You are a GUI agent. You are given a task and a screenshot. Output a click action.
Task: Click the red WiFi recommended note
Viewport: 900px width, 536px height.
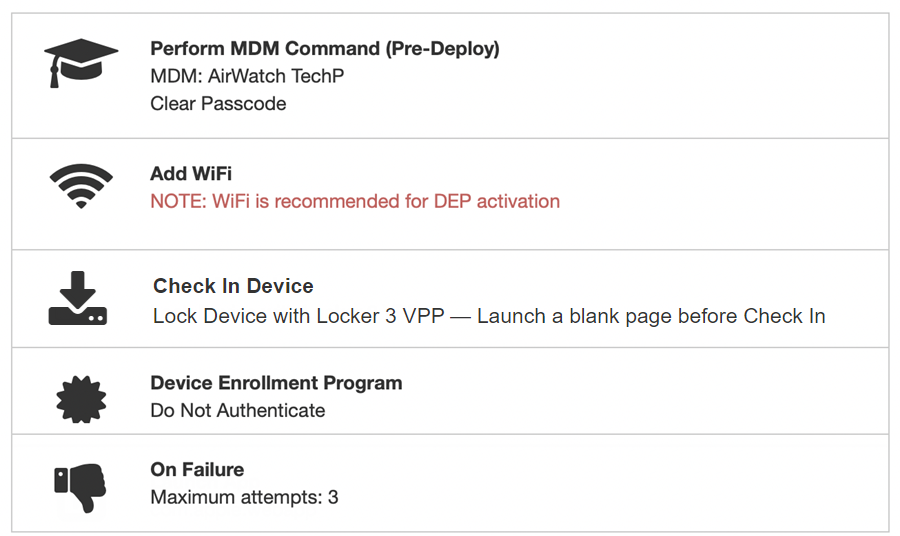point(355,201)
